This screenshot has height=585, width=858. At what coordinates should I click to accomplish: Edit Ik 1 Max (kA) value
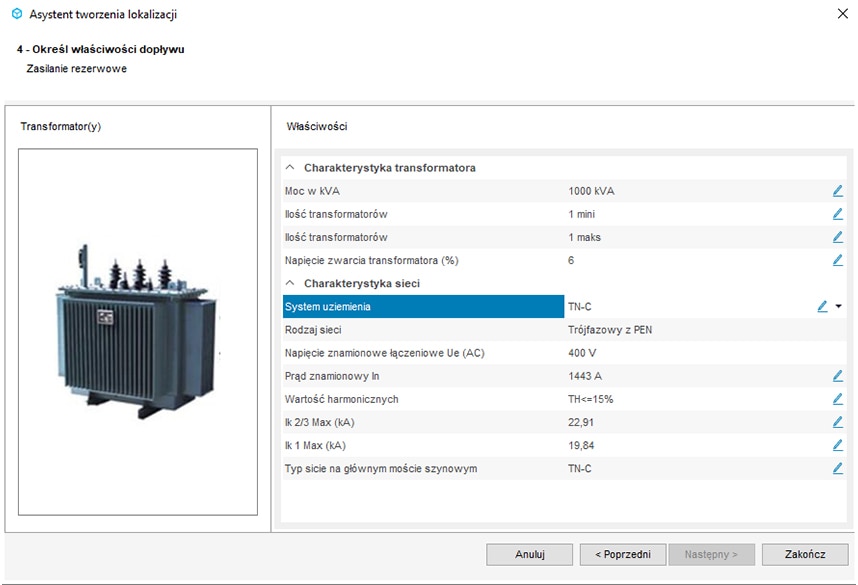[x=837, y=445]
